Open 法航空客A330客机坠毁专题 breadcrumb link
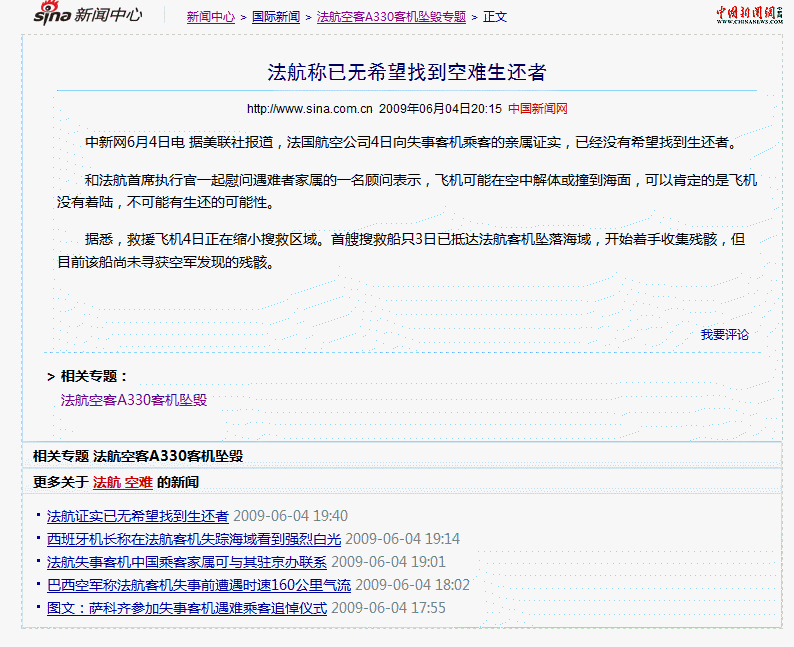 pos(391,17)
